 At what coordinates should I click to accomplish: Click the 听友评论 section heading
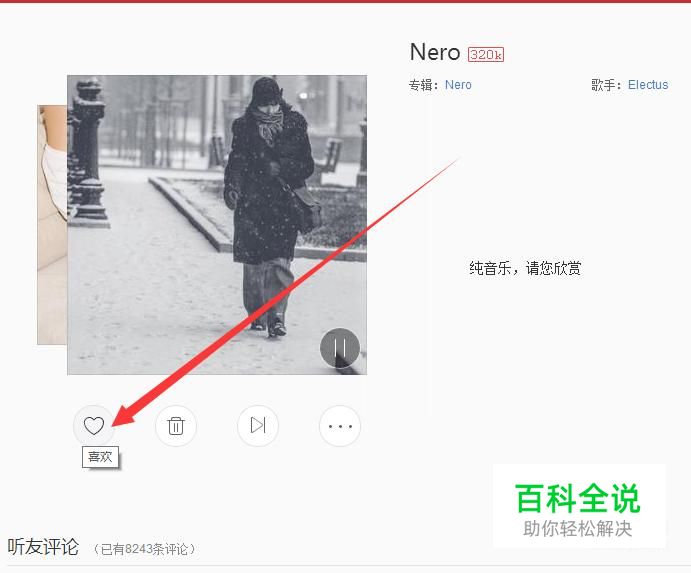[x=43, y=547]
